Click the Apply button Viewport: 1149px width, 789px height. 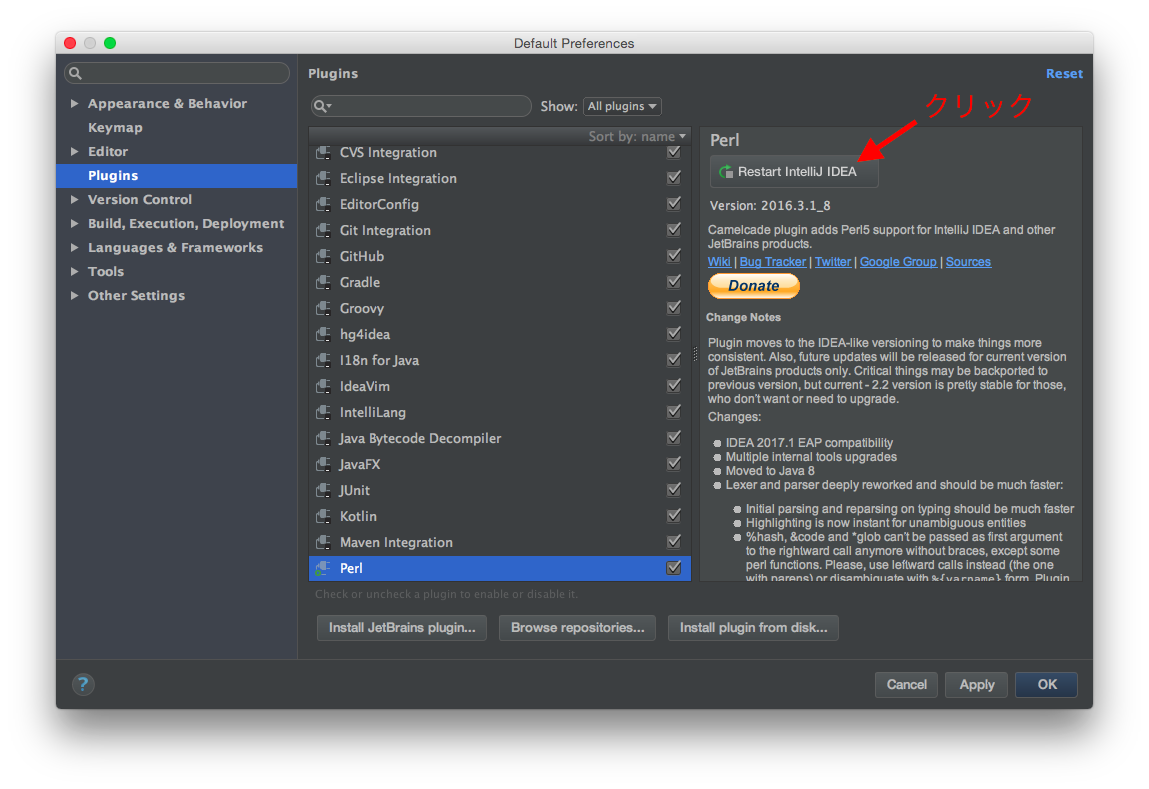(x=977, y=684)
